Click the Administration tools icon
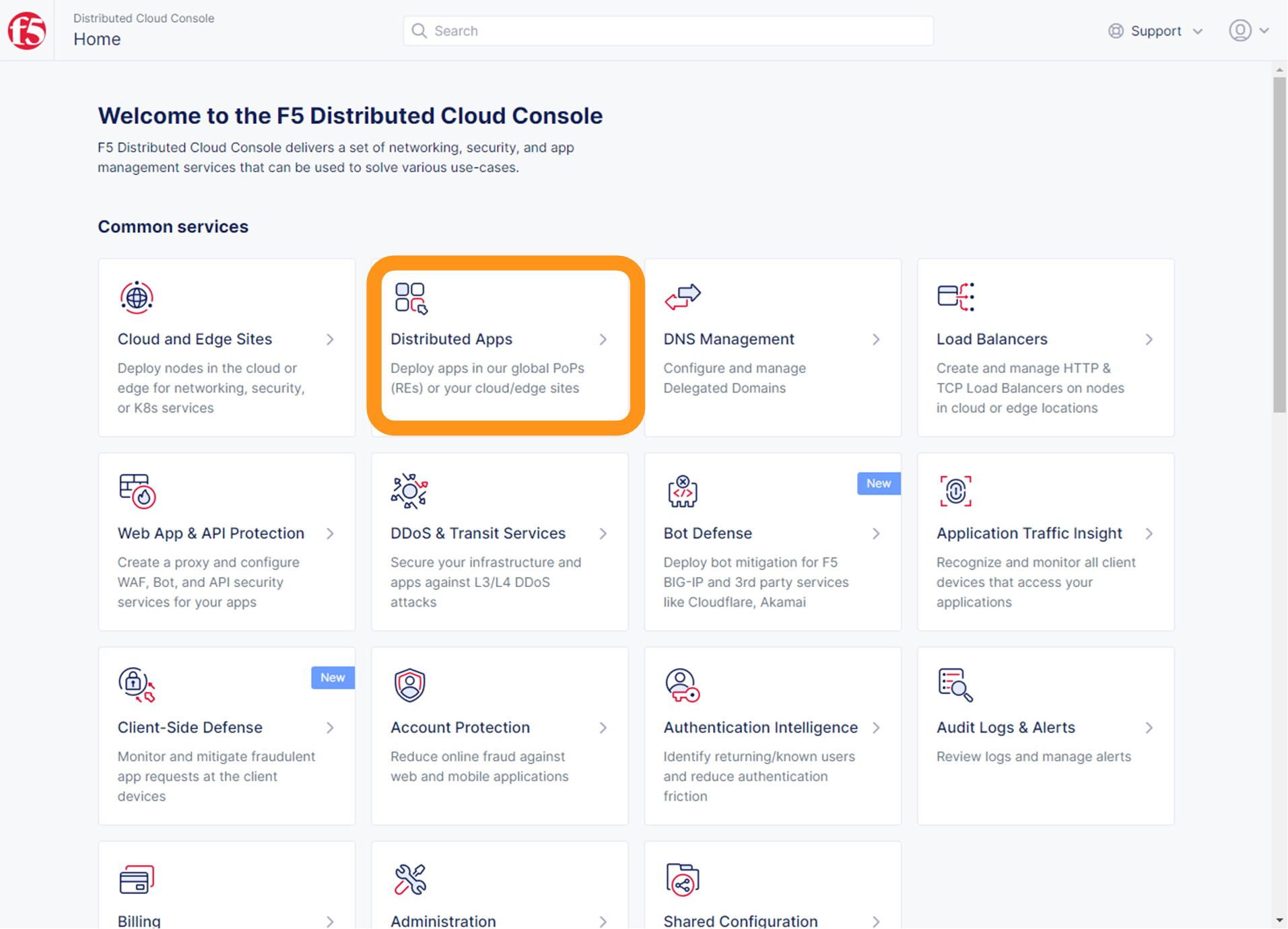 coord(410,879)
